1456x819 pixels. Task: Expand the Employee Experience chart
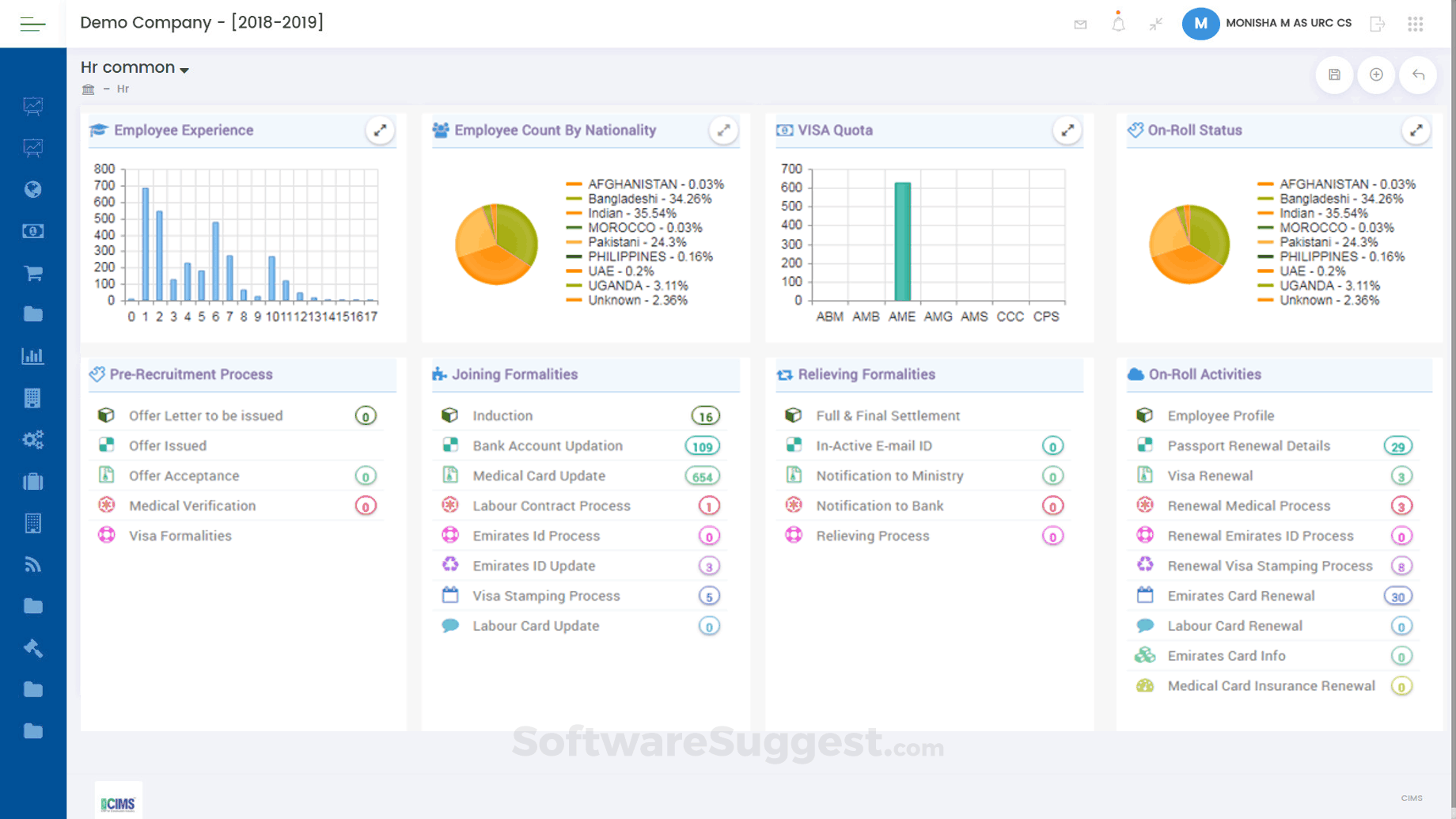pyautogui.click(x=381, y=131)
